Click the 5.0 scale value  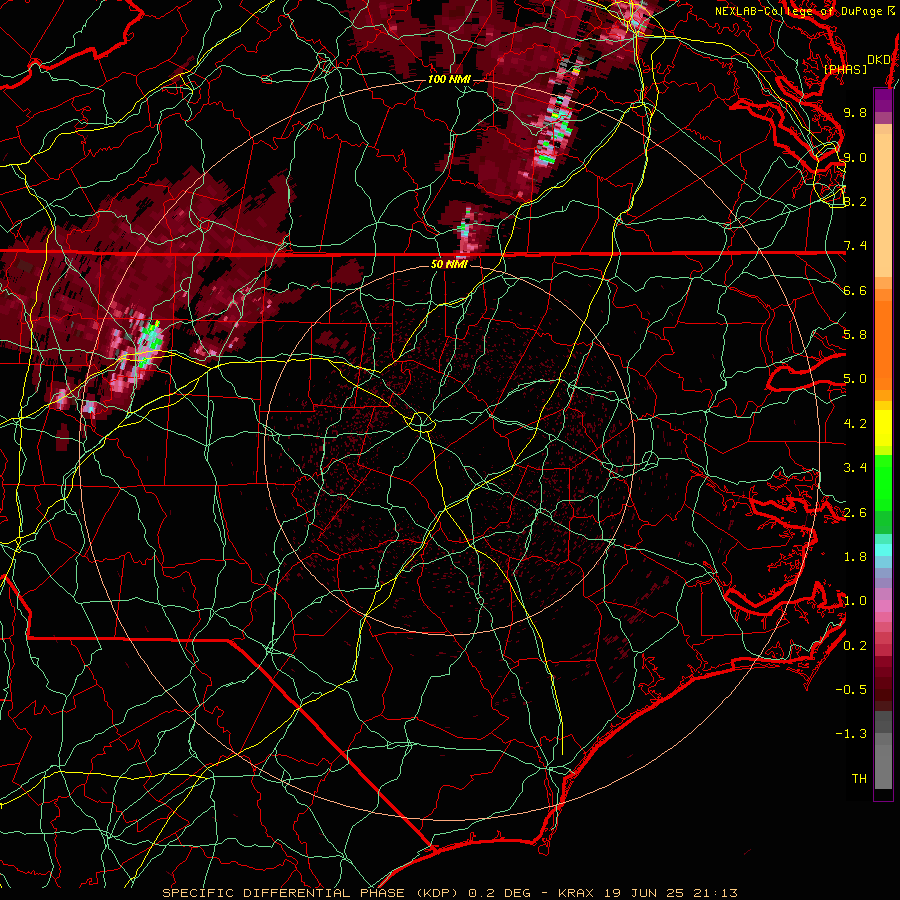click(855, 379)
